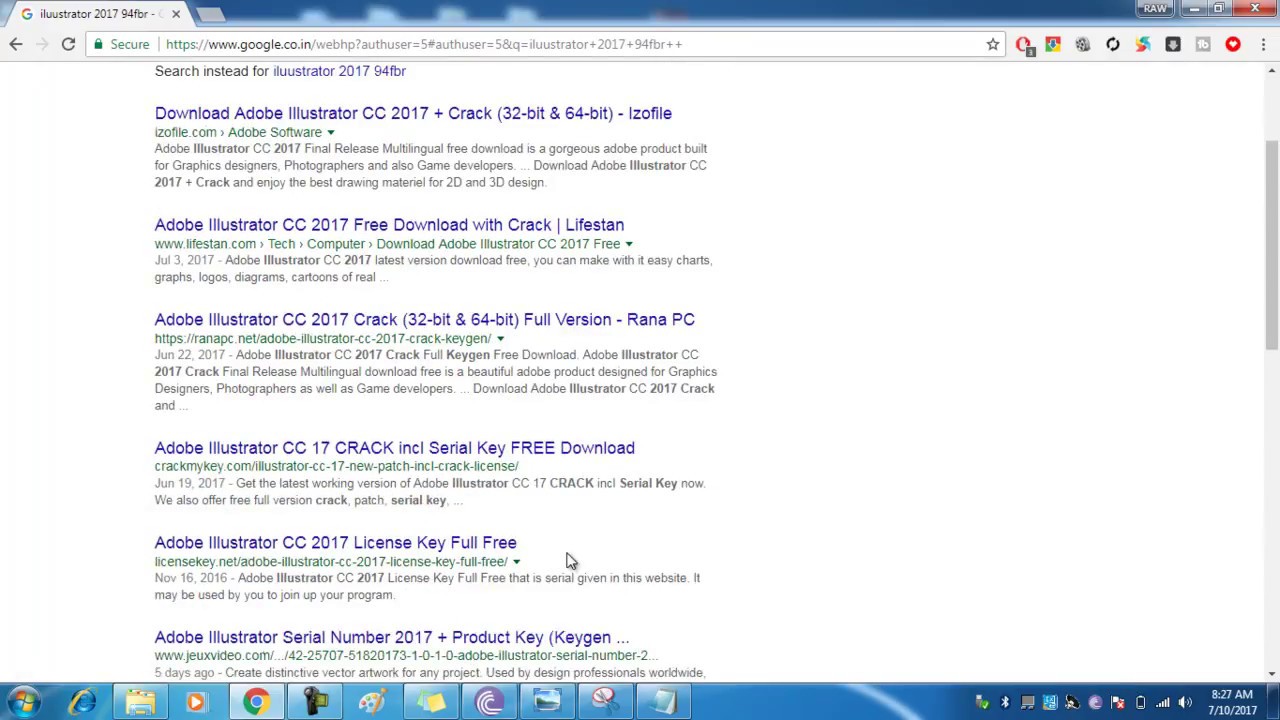Open the Windows Start menu
The height and width of the screenshot is (720, 1280).
(24, 702)
